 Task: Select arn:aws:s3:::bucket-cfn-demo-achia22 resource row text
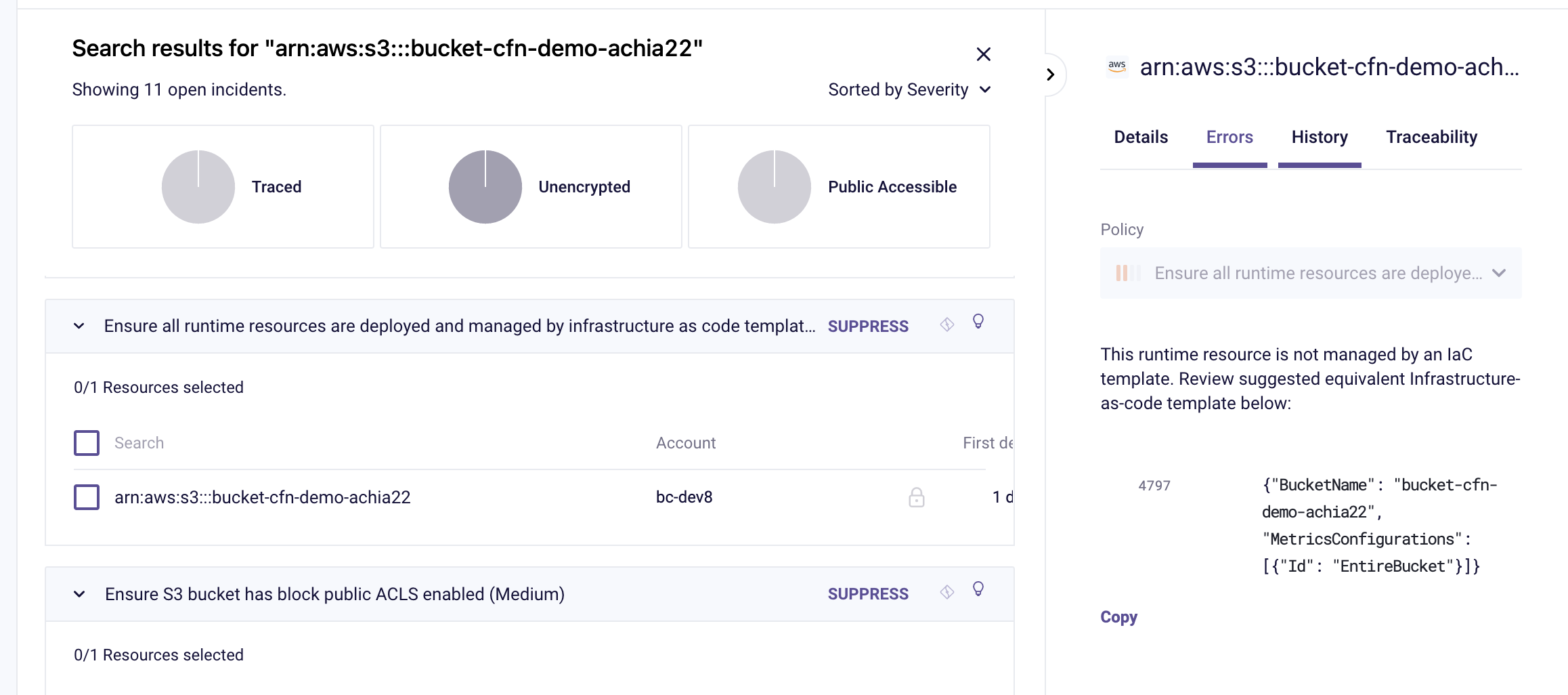[263, 497]
